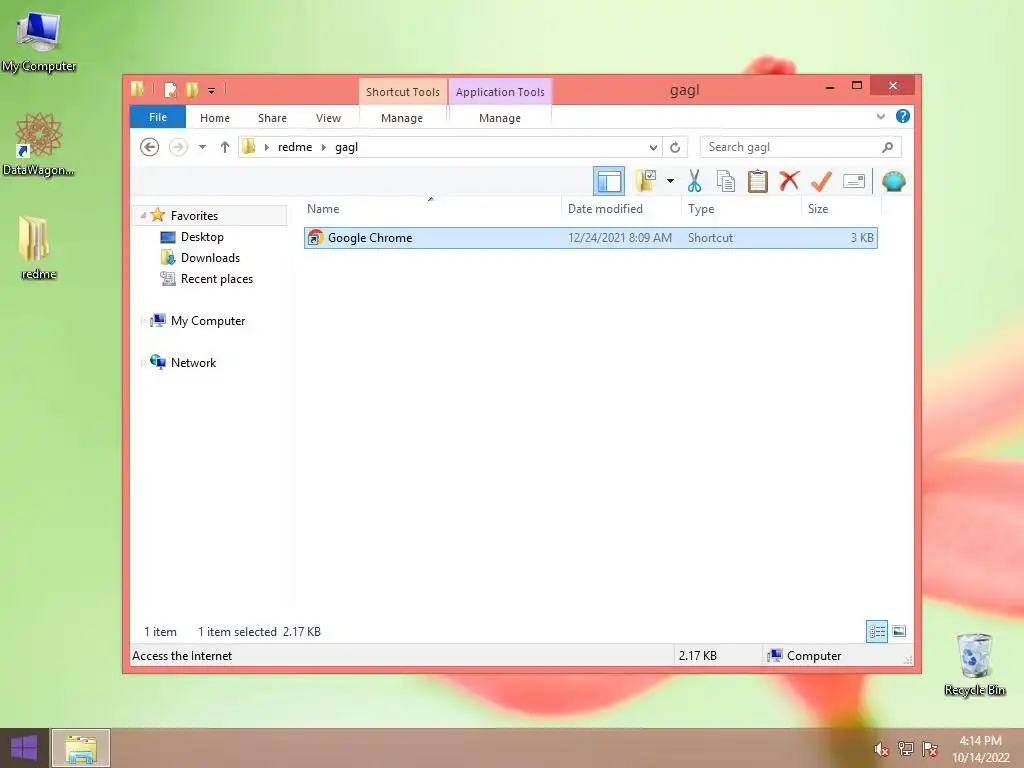Expand the My Computer tree node
The width and height of the screenshot is (1024, 768).
click(x=143, y=321)
